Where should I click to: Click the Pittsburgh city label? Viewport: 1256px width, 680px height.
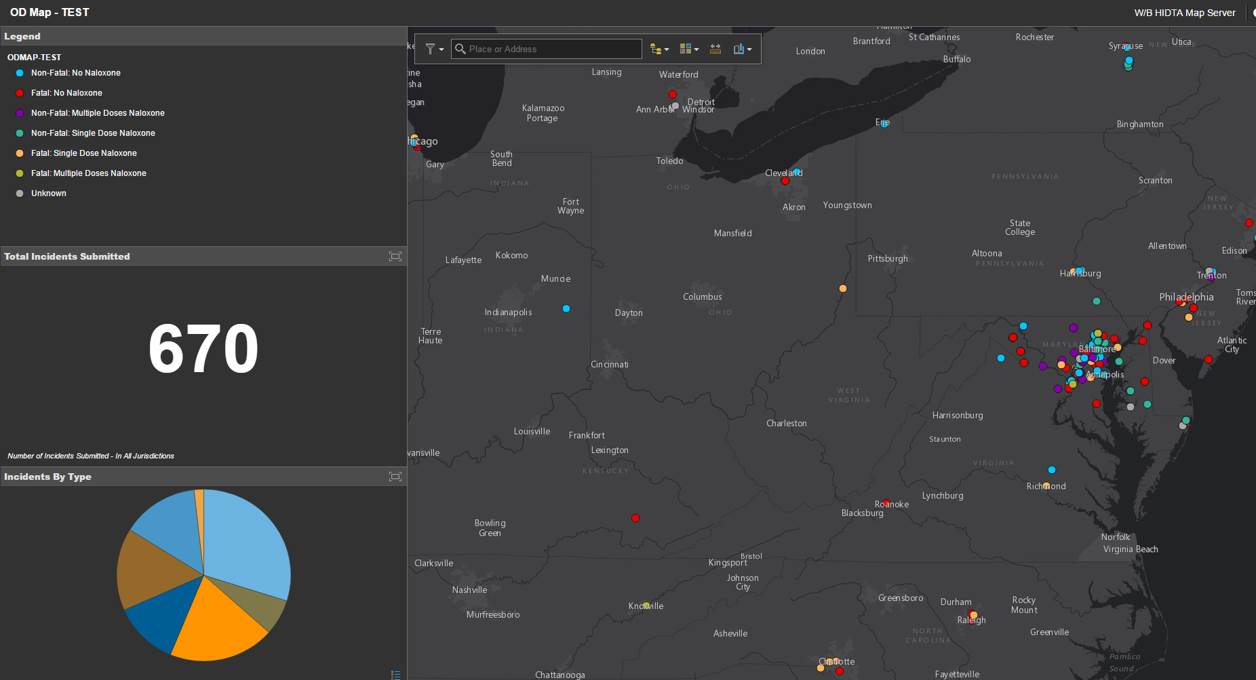[887, 258]
